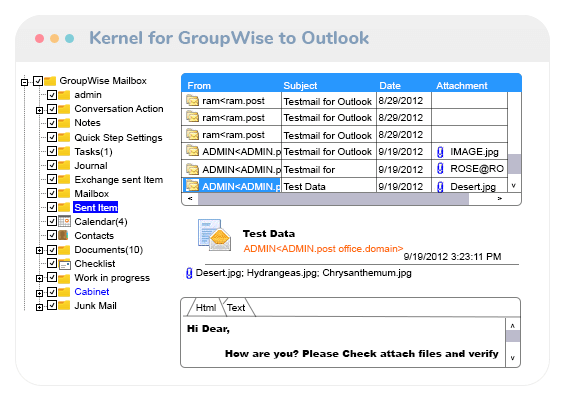Uncheck the Contacts checkbox
Screen dimensions: 565x401
(x=52, y=235)
